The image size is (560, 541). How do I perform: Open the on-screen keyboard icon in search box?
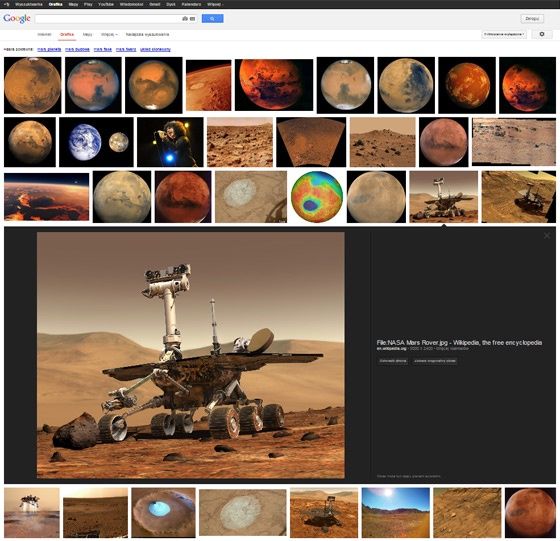(x=192, y=19)
